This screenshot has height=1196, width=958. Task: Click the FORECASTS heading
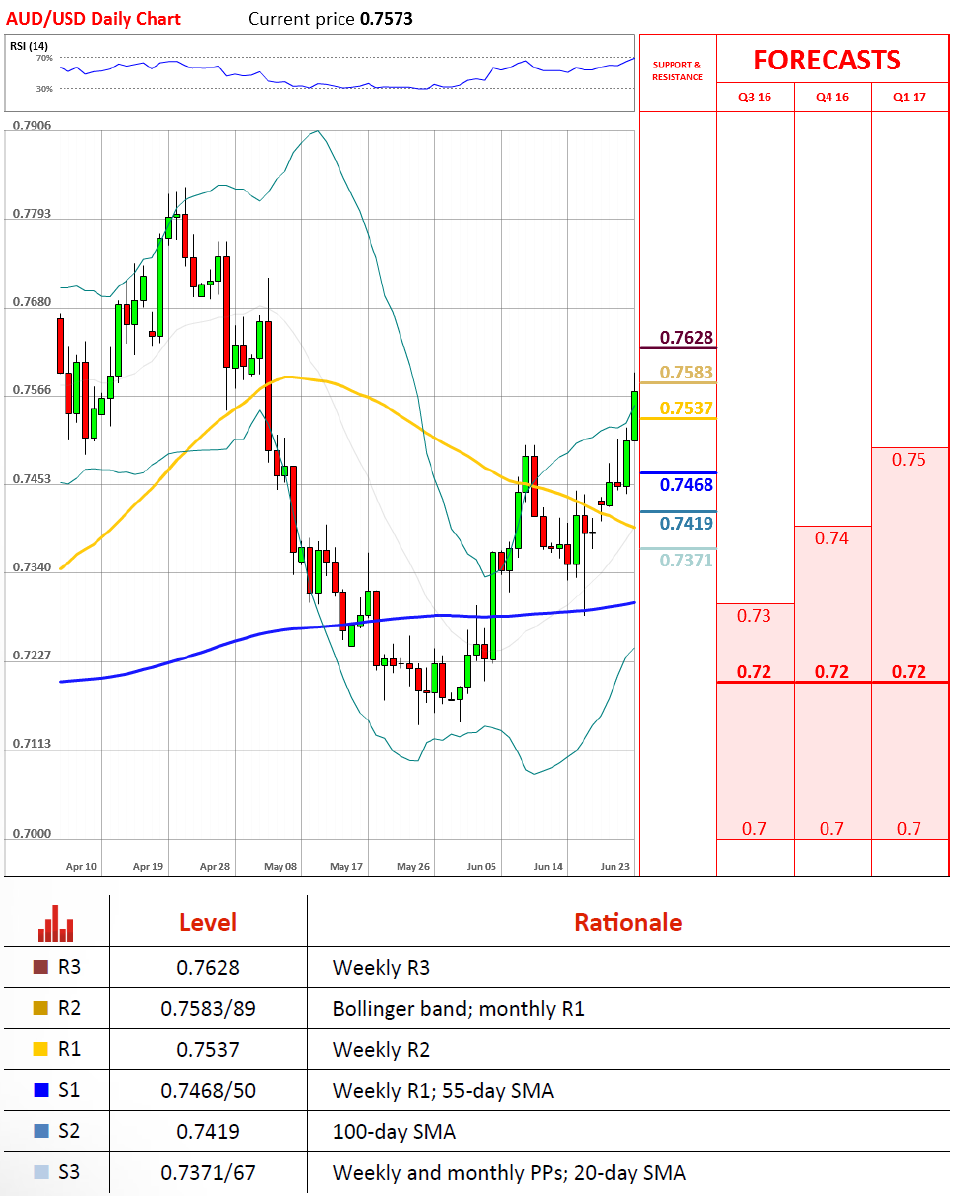tap(826, 60)
